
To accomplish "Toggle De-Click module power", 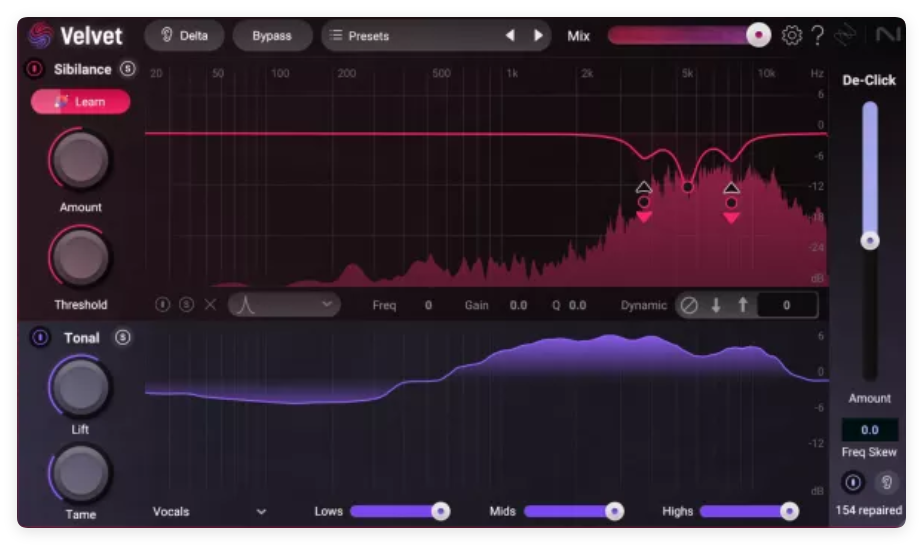I will point(852,482).
